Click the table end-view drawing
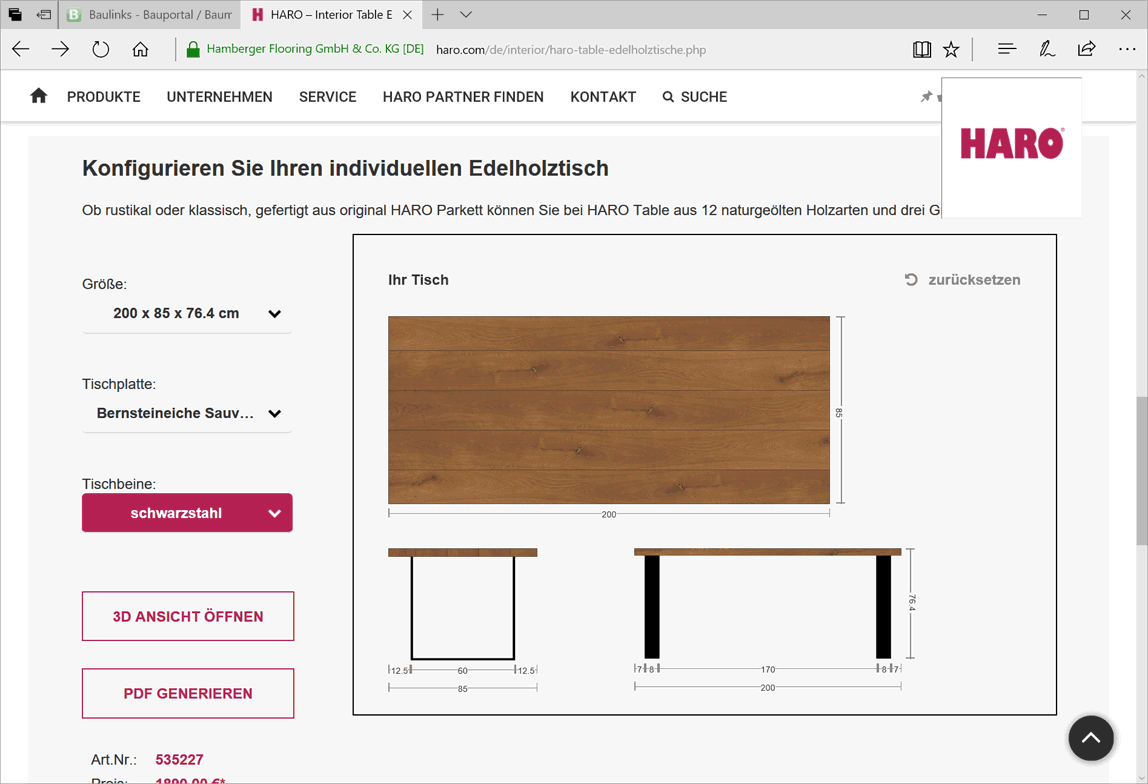Screen dimensions: 1148x784 [x=463, y=604]
